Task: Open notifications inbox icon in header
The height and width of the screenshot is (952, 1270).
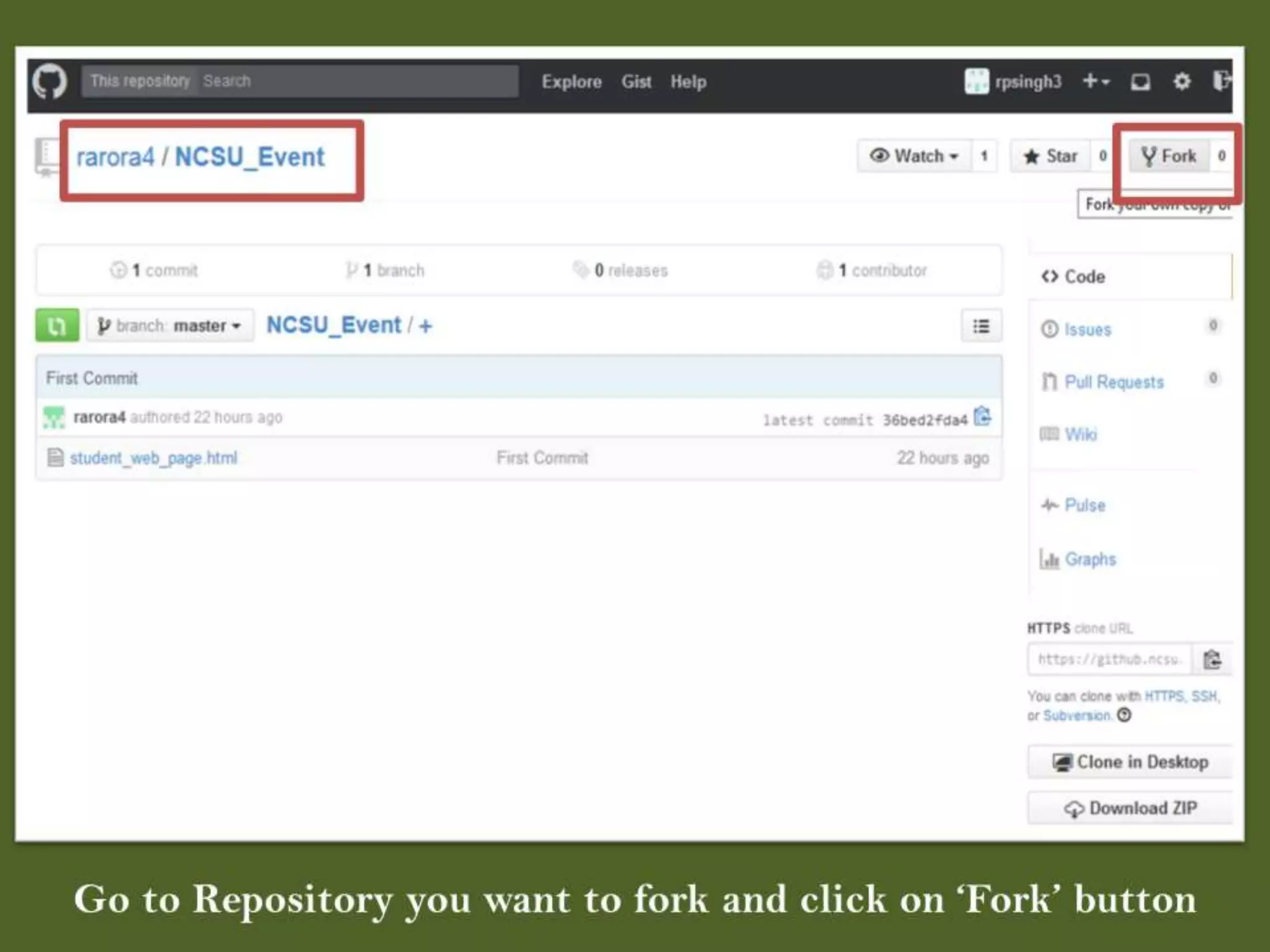Action: [x=1140, y=82]
